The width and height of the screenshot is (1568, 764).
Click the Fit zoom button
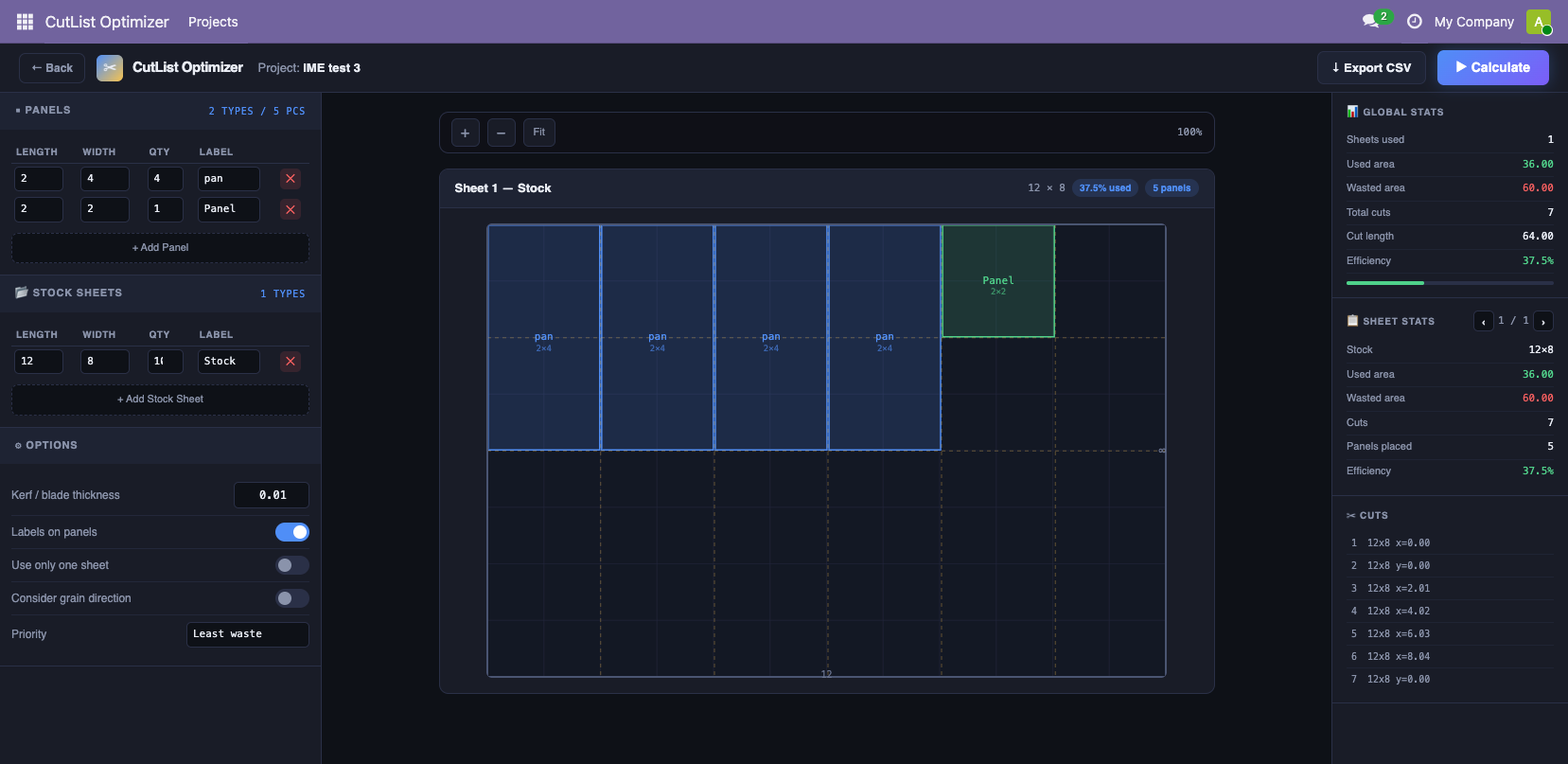point(539,133)
